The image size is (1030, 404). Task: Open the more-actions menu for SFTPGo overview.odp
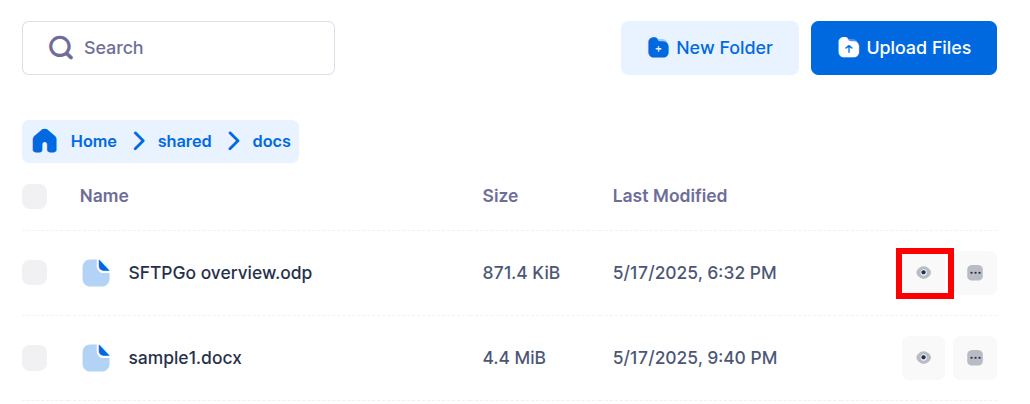(975, 273)
